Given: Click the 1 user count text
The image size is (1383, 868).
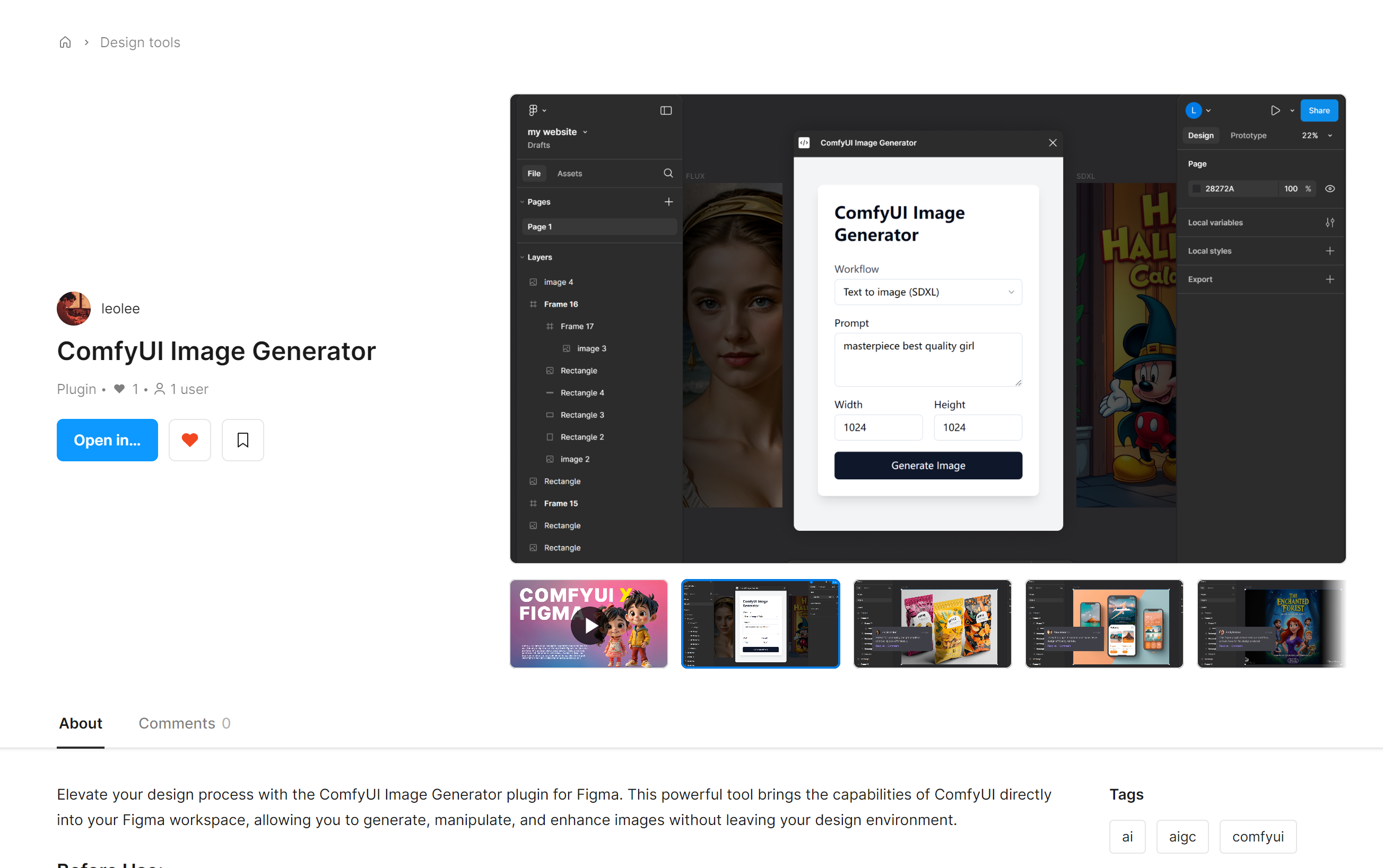Looking at the screenshot, I should (x=189, y=389).
